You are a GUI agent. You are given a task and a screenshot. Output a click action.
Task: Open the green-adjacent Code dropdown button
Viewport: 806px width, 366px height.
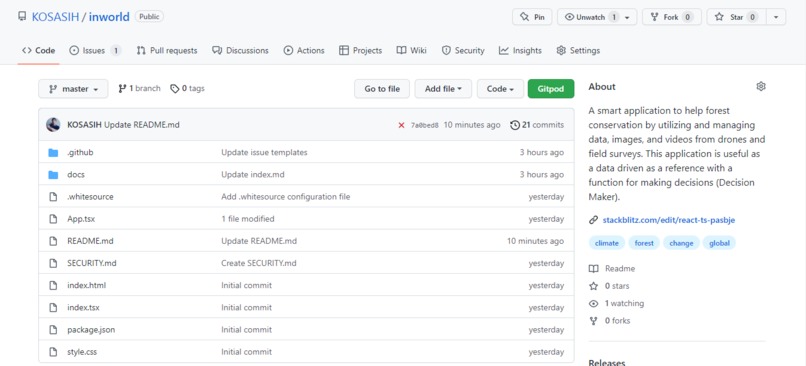[x=500, y=89]
